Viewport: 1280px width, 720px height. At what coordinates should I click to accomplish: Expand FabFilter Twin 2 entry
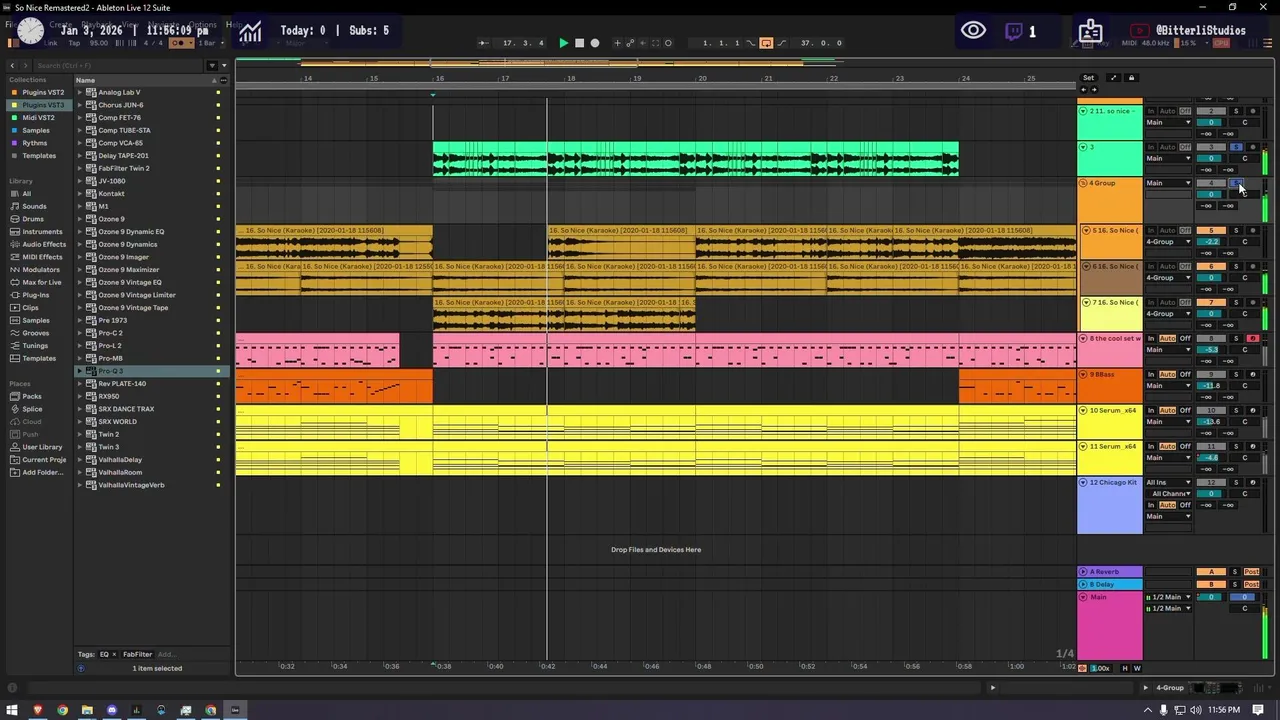(x=80, y=168)
